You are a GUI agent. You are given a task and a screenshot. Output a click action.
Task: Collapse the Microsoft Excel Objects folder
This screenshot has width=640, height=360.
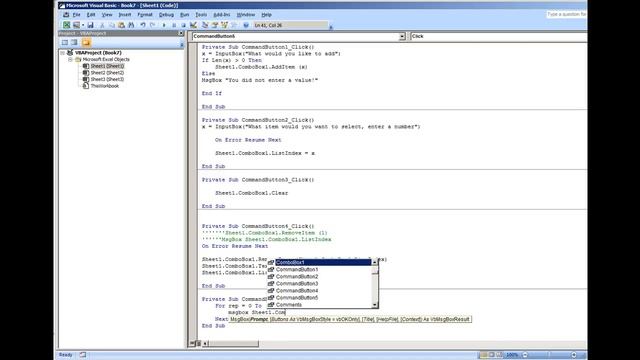tap(70, 59)
